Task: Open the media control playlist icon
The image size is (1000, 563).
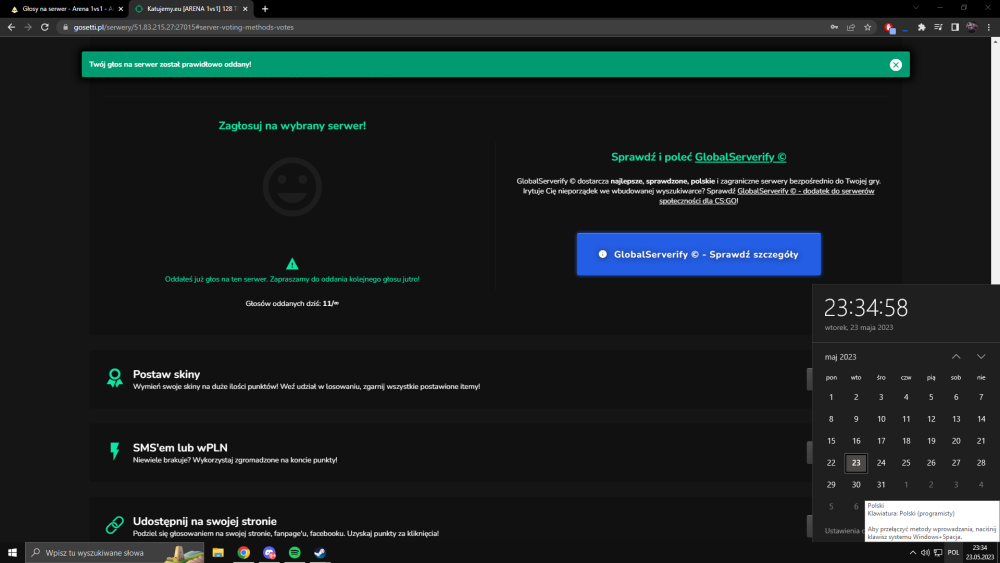Action: click(x=938, y=27)
